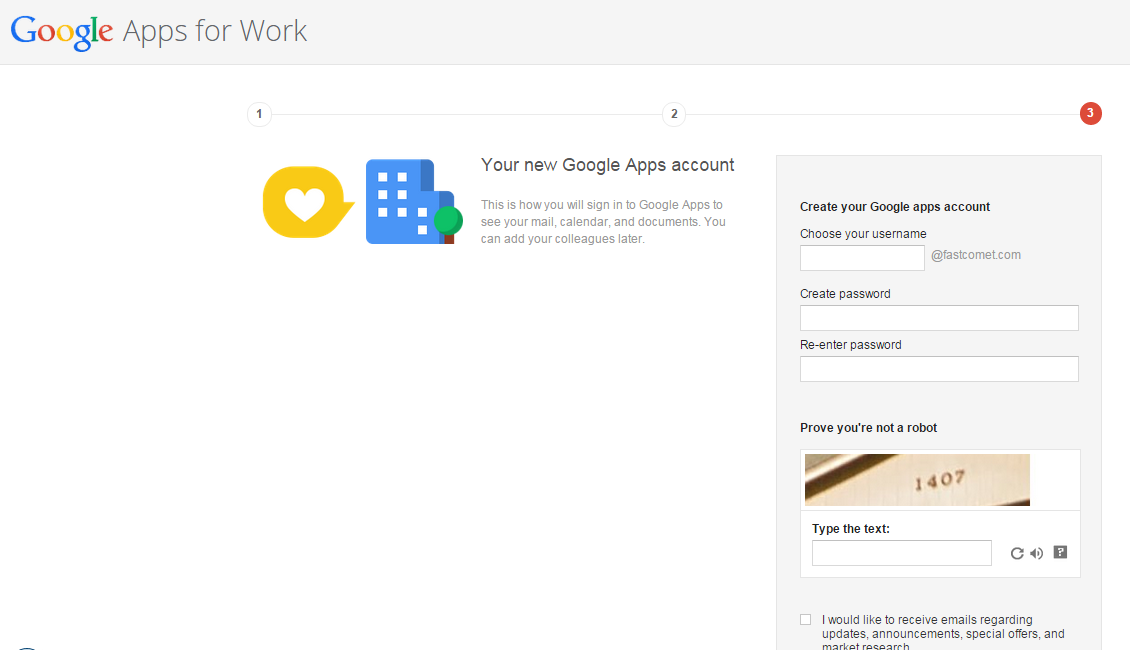Image resolution: width=1130 pixels, height=650 pixels.
Task: Play the audio version of the CAPTCHA
Action: click(1037, 552)
